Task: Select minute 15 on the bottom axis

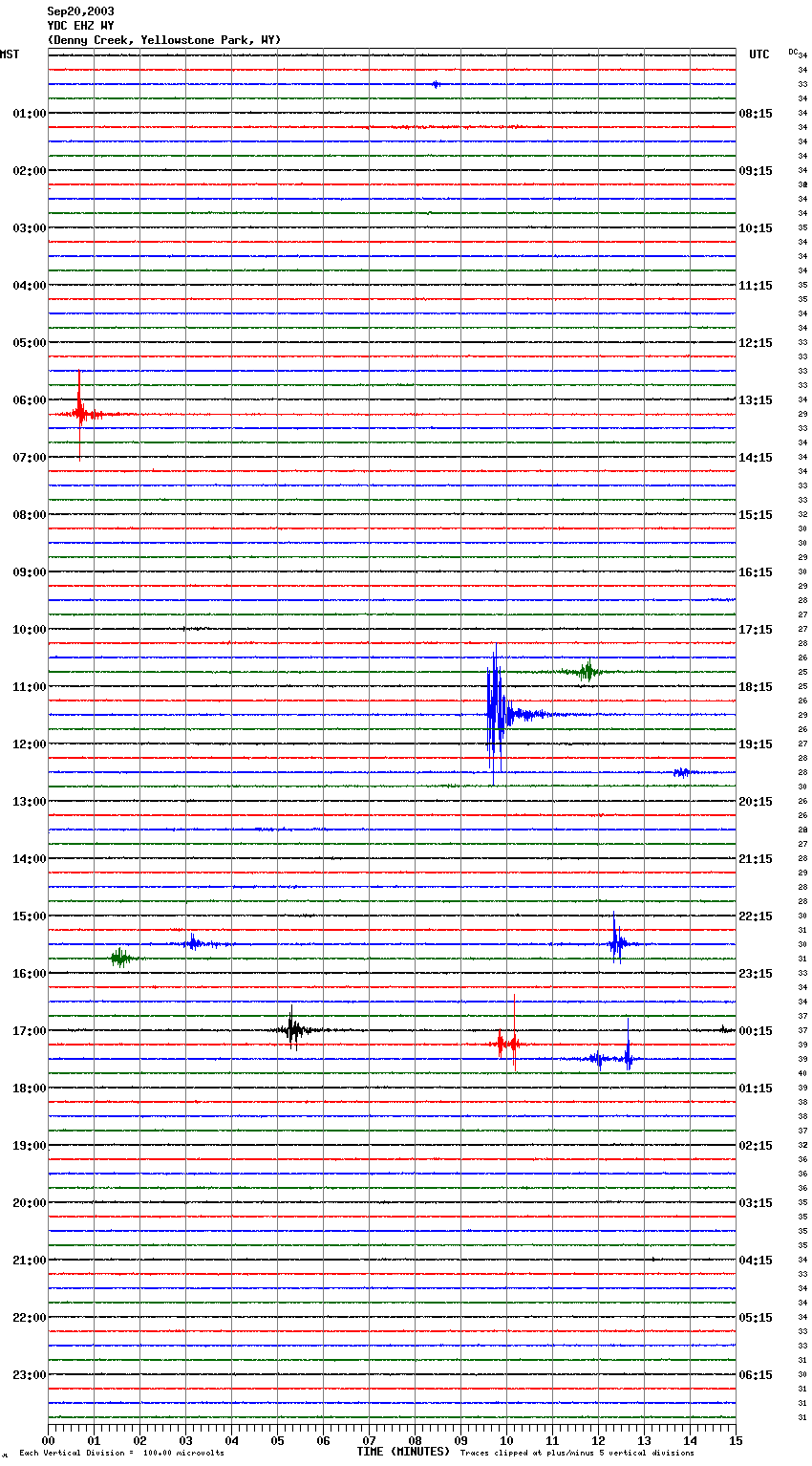Action: 736,1440
